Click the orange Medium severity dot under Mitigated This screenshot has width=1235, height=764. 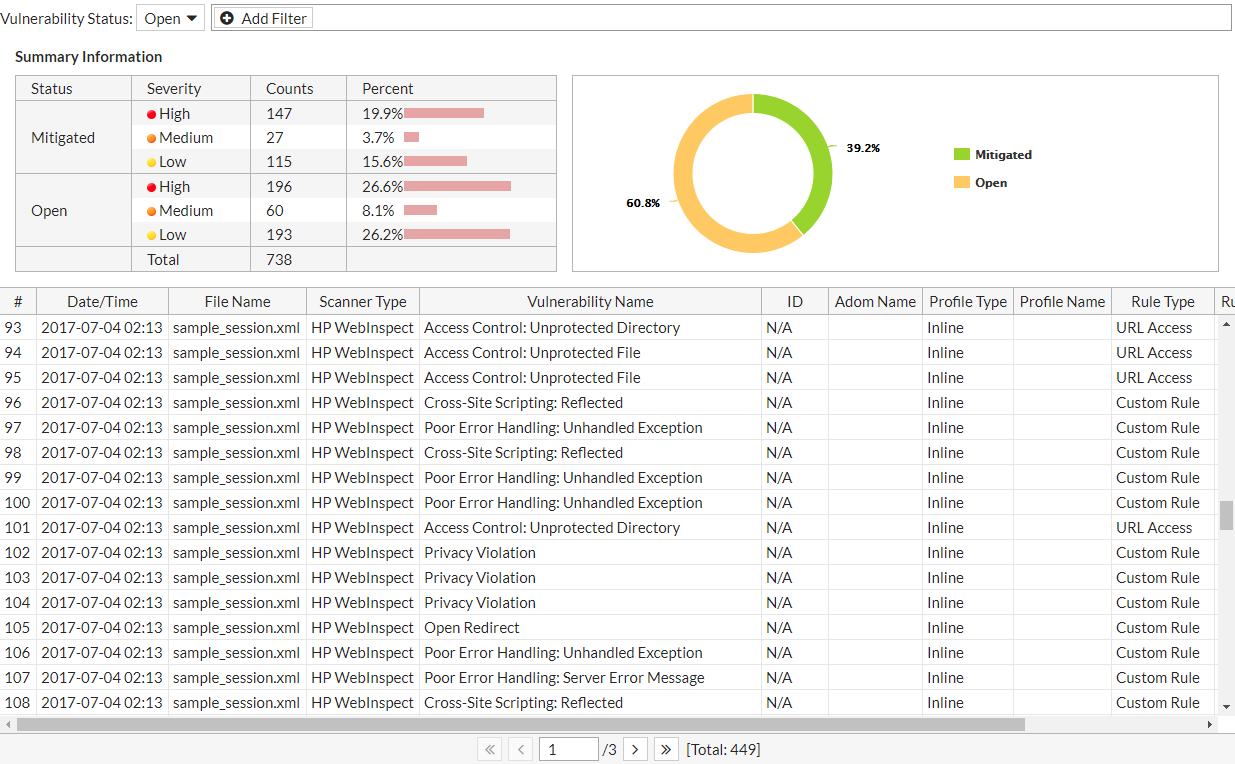click(153, 137)
